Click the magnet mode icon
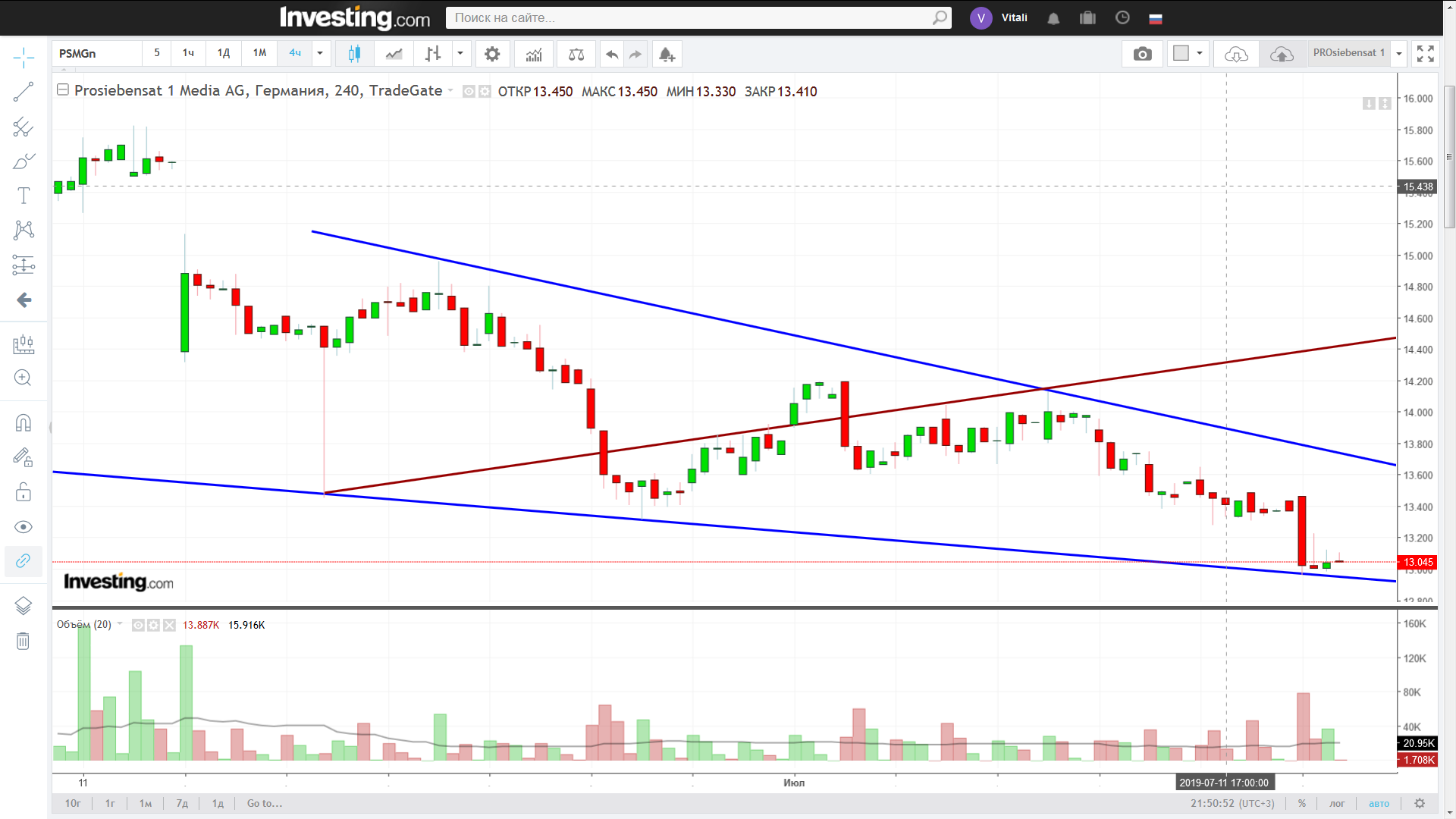The image size is (1456, 819). click(x=23, y=423)
